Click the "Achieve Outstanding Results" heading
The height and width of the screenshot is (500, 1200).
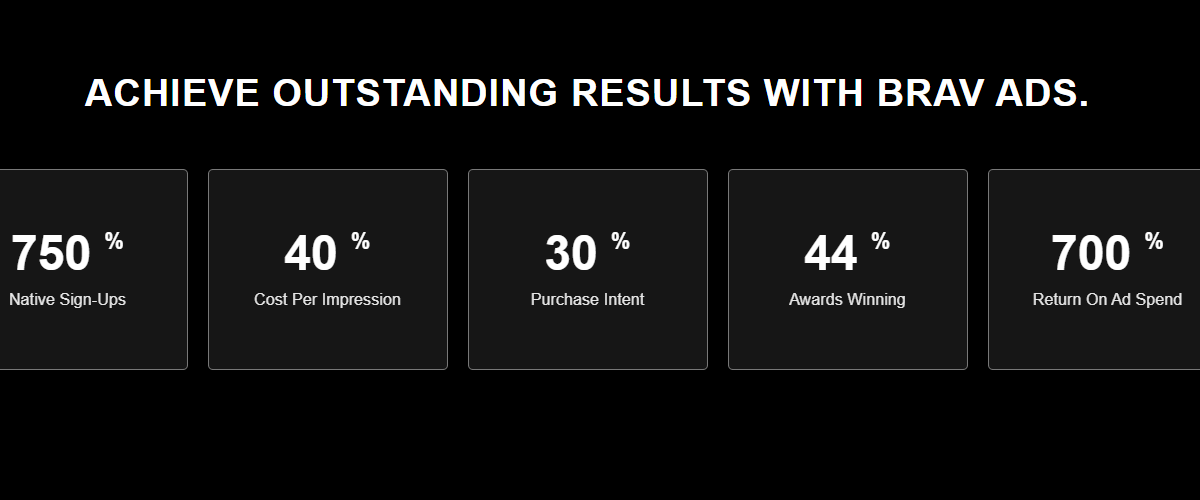[x=586, y=93]
